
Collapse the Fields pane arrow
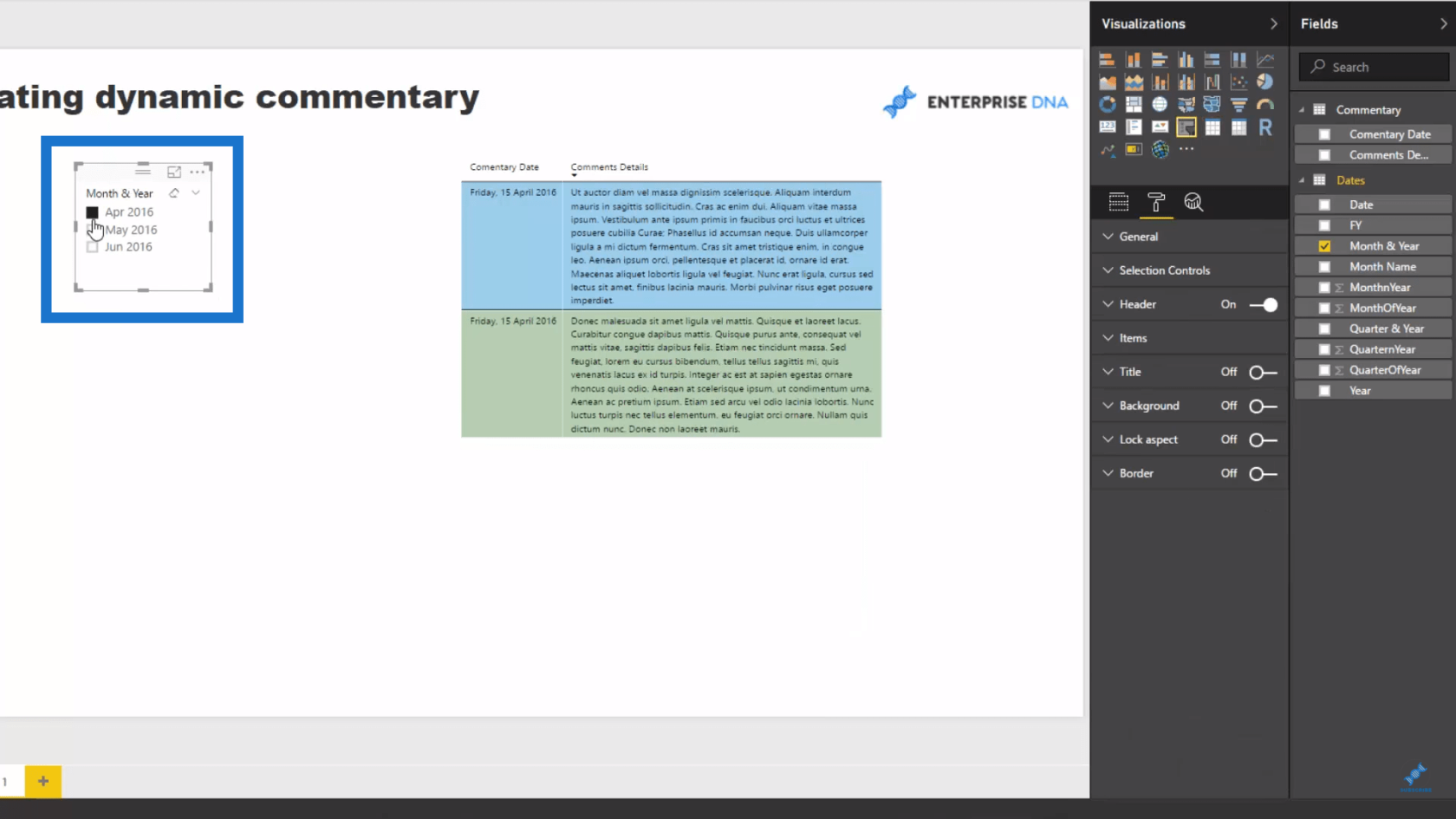click(1443, 24)
